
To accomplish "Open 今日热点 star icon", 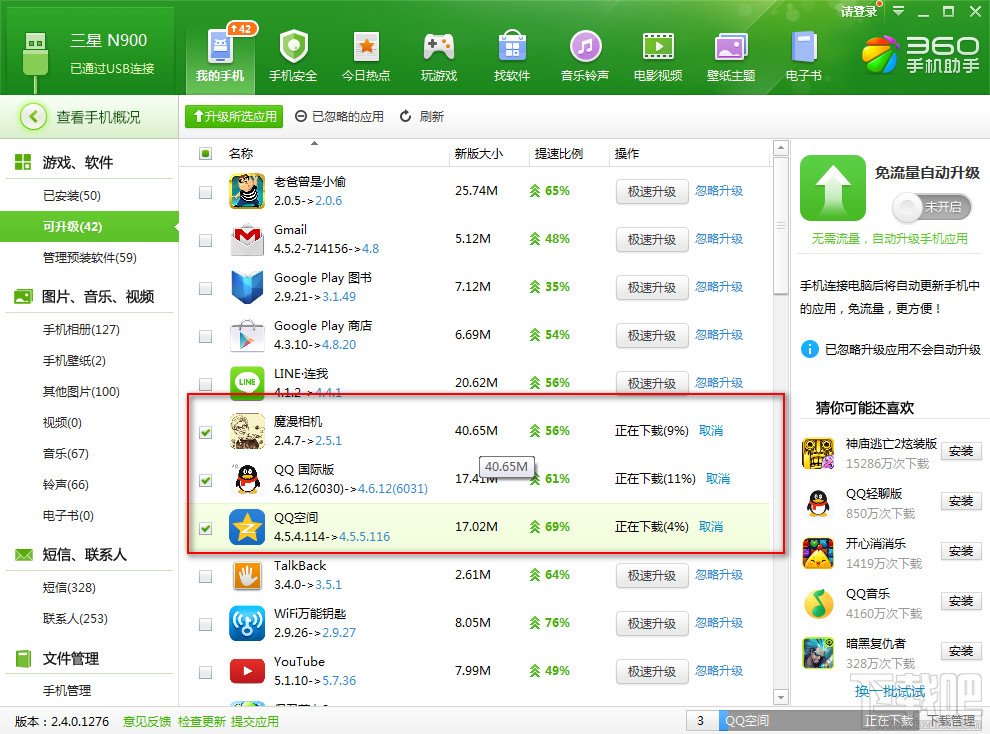I will [366, 46].
